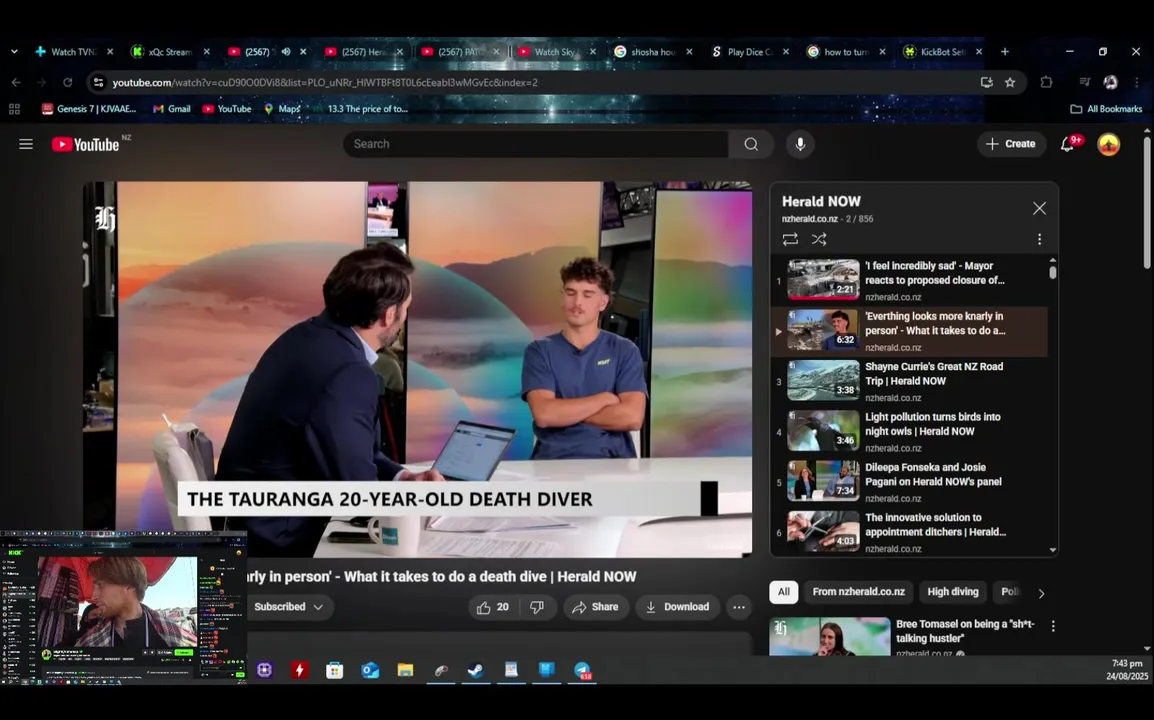The width and height of the screenshot is (1154, 720).
Task: Open Bree Tomasel recommended video thumbnail
Action: click(829, 636)
